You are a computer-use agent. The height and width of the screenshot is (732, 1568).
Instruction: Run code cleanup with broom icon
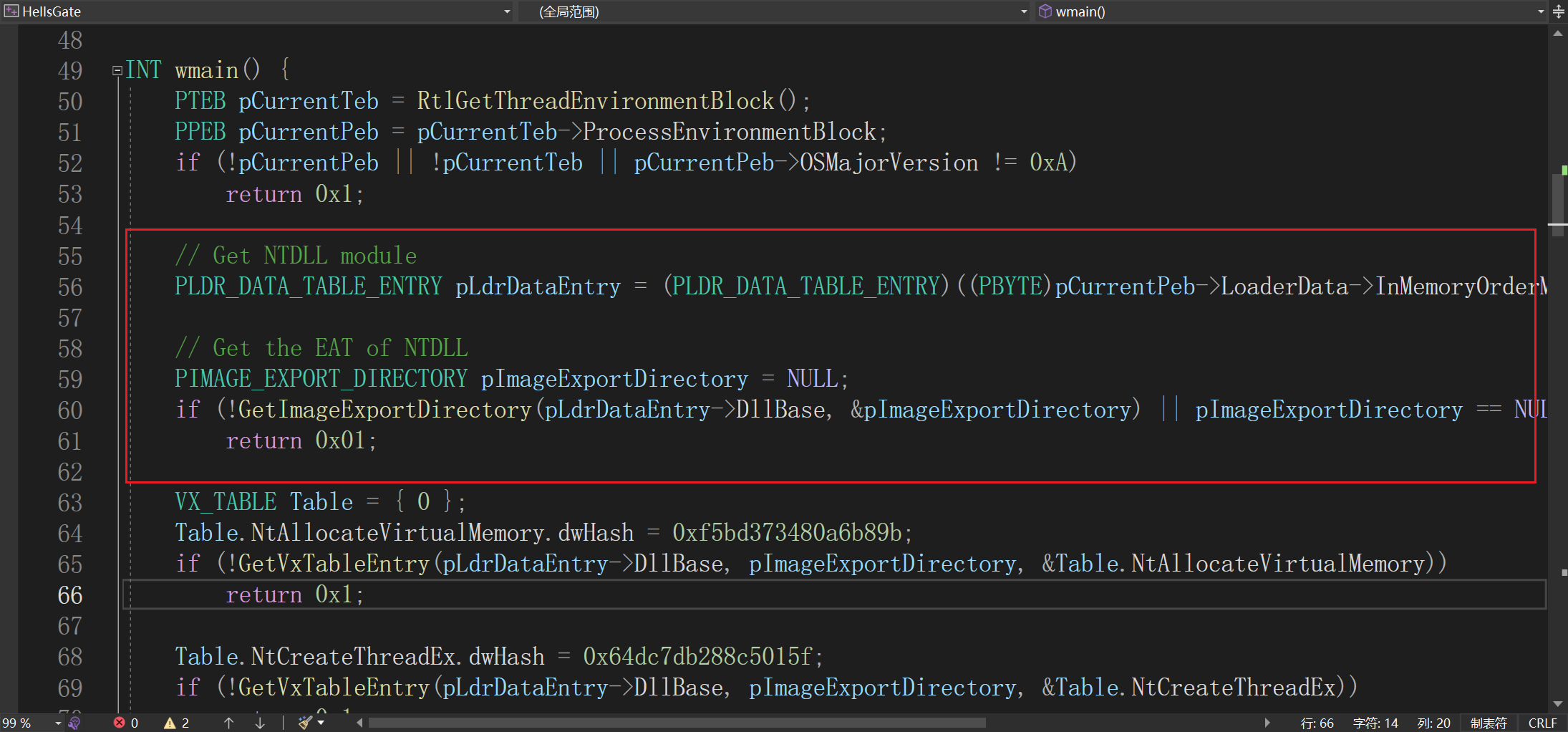tap(305, 723)
